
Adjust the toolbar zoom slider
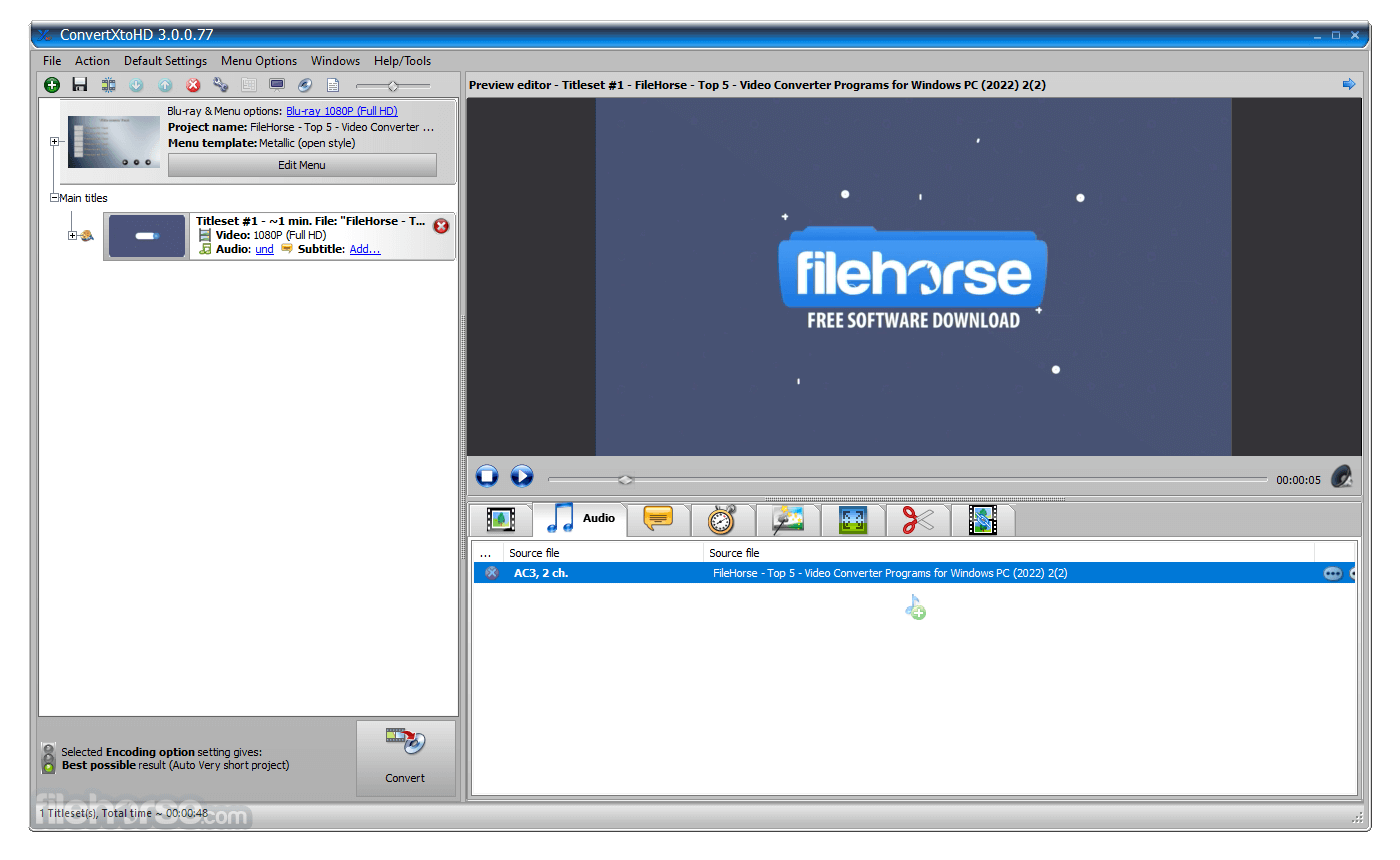coord(393,86)
